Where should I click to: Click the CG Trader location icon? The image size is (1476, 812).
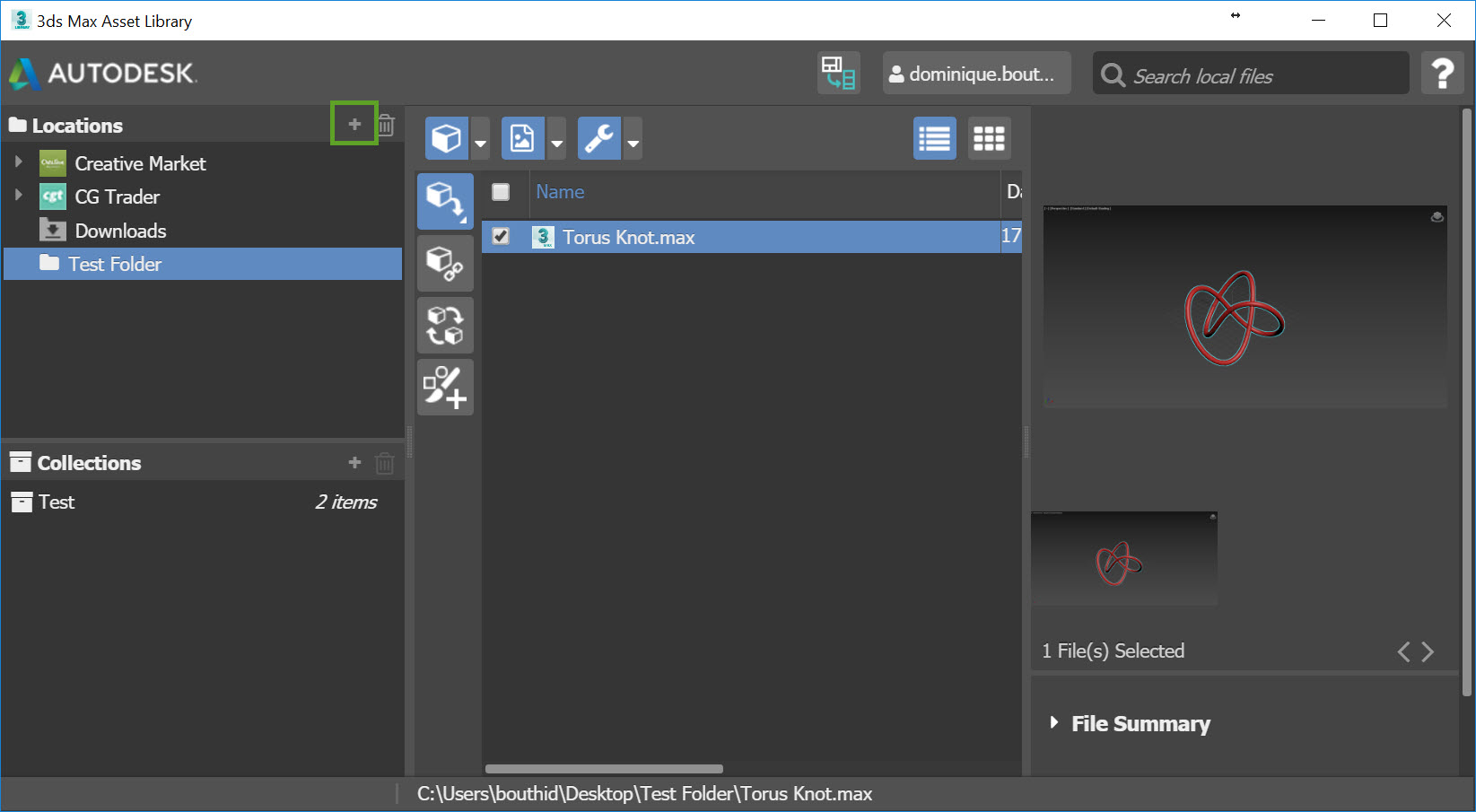[53, 196]
